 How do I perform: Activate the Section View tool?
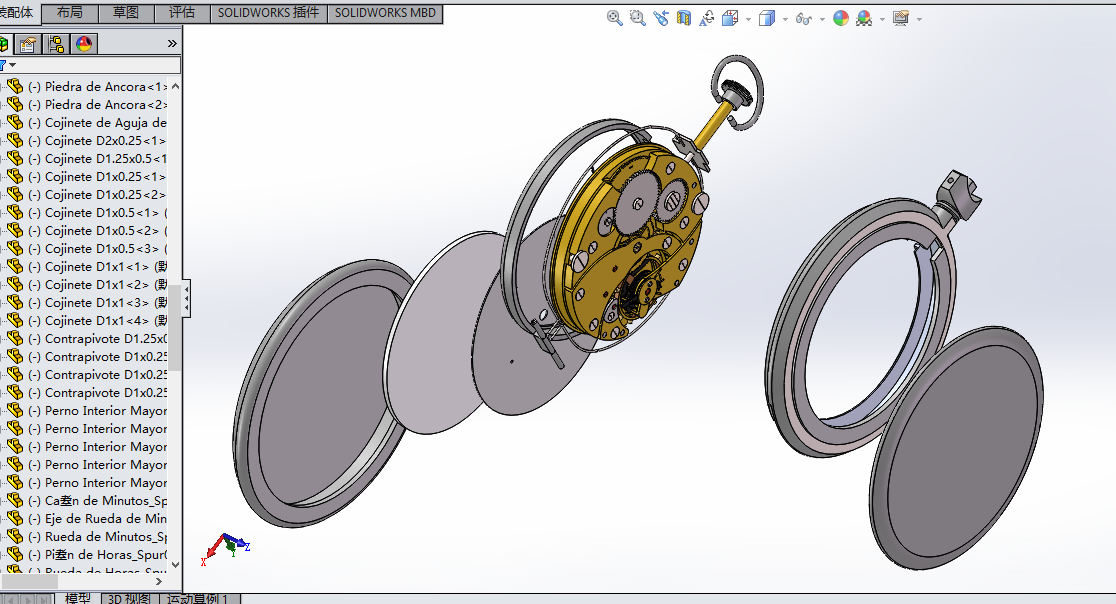(x=684, y=18)
